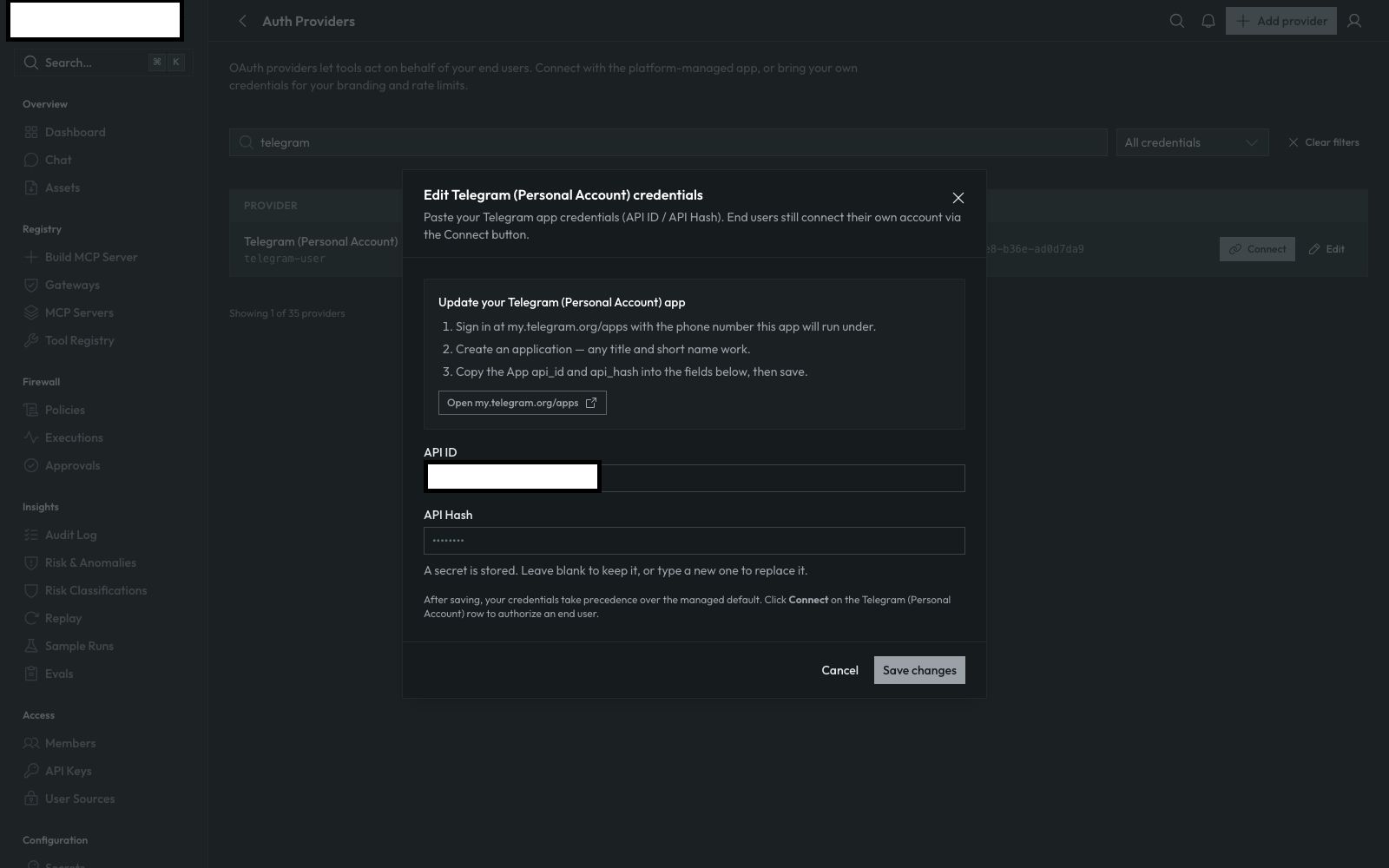Close the Edit Telegram credentials dialog

click(x=958, y=198)
